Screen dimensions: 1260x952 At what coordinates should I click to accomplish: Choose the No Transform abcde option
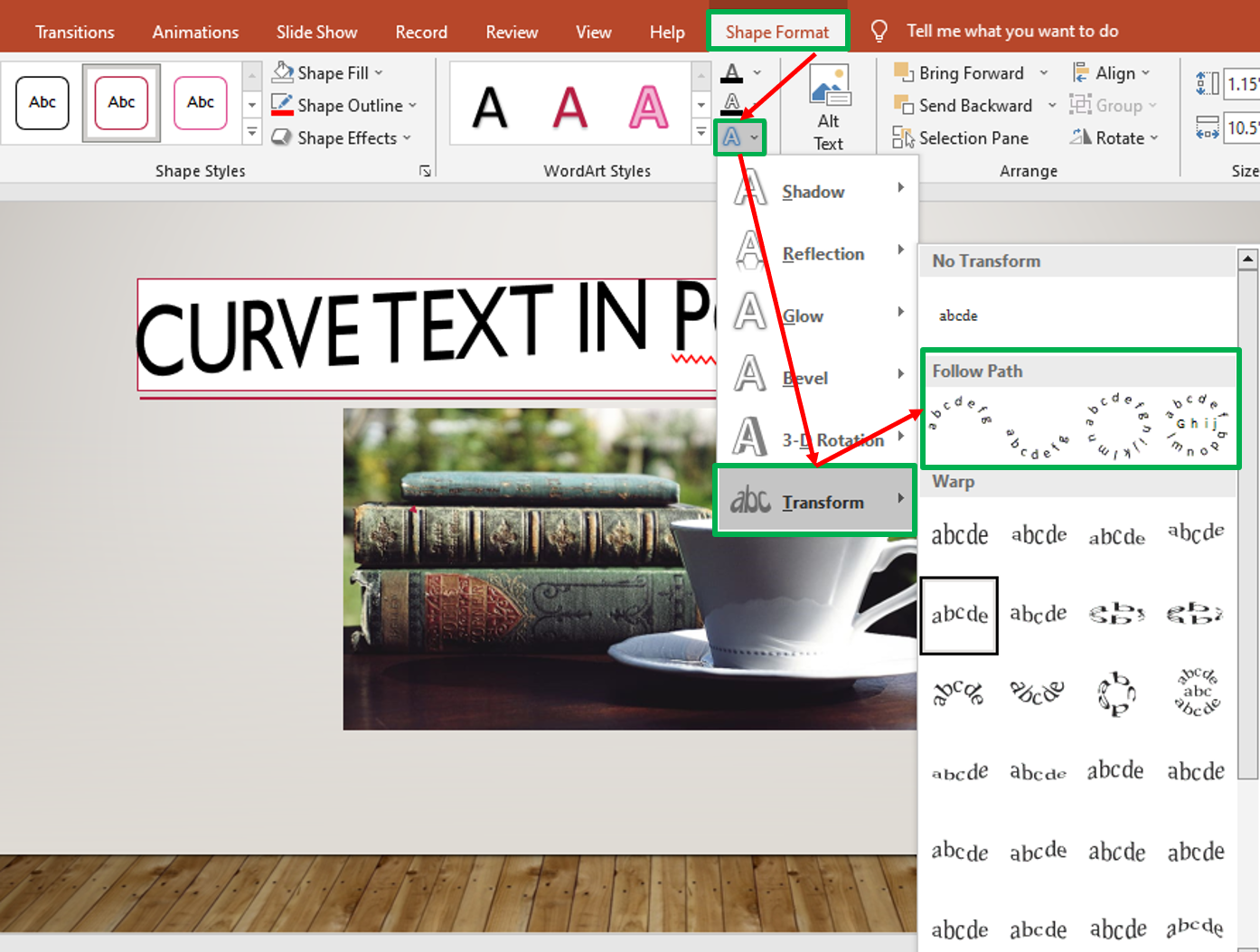[x=957, y=315]
